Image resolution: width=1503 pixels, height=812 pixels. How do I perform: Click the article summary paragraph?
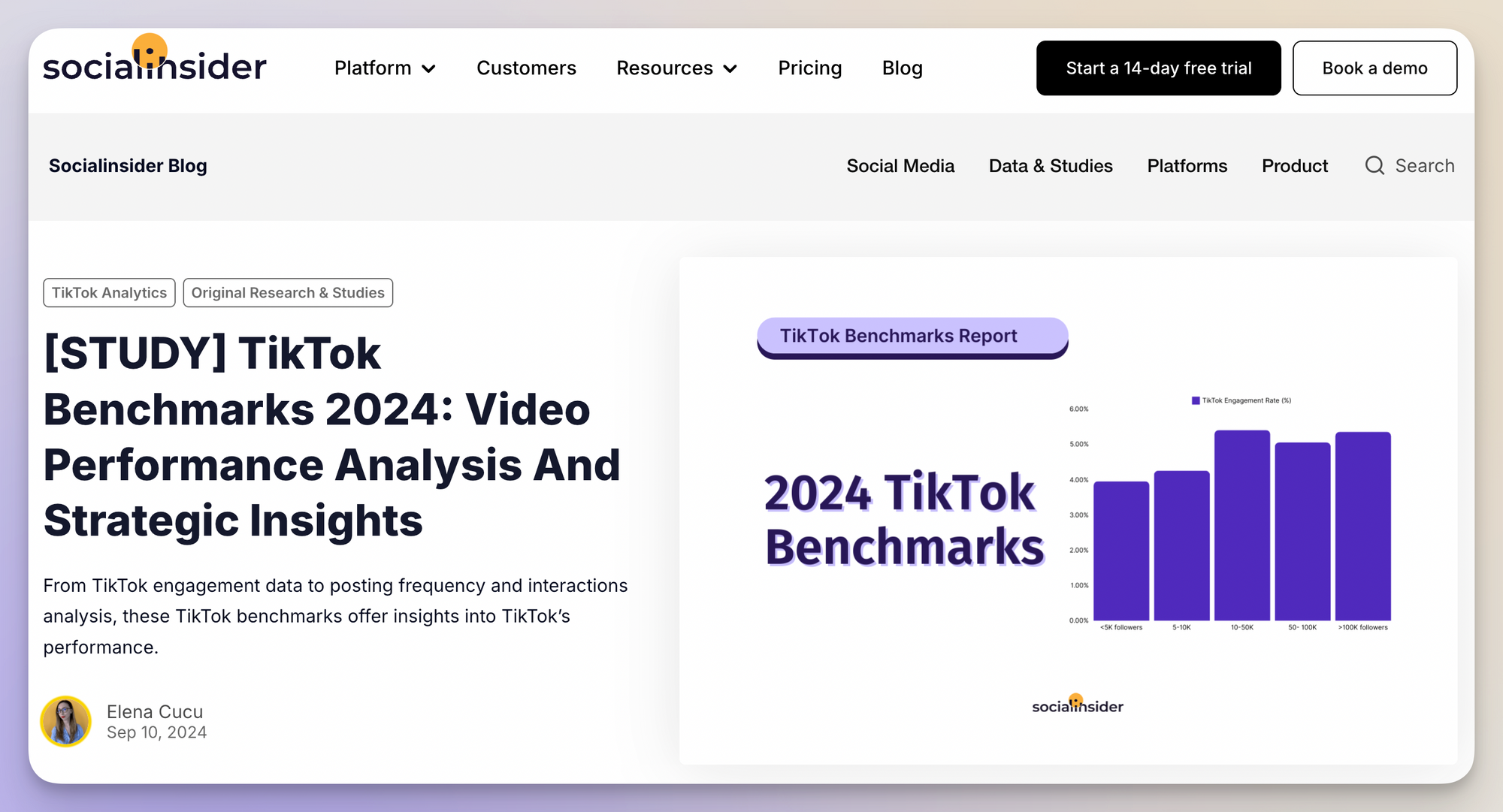[x=335, y=616]
